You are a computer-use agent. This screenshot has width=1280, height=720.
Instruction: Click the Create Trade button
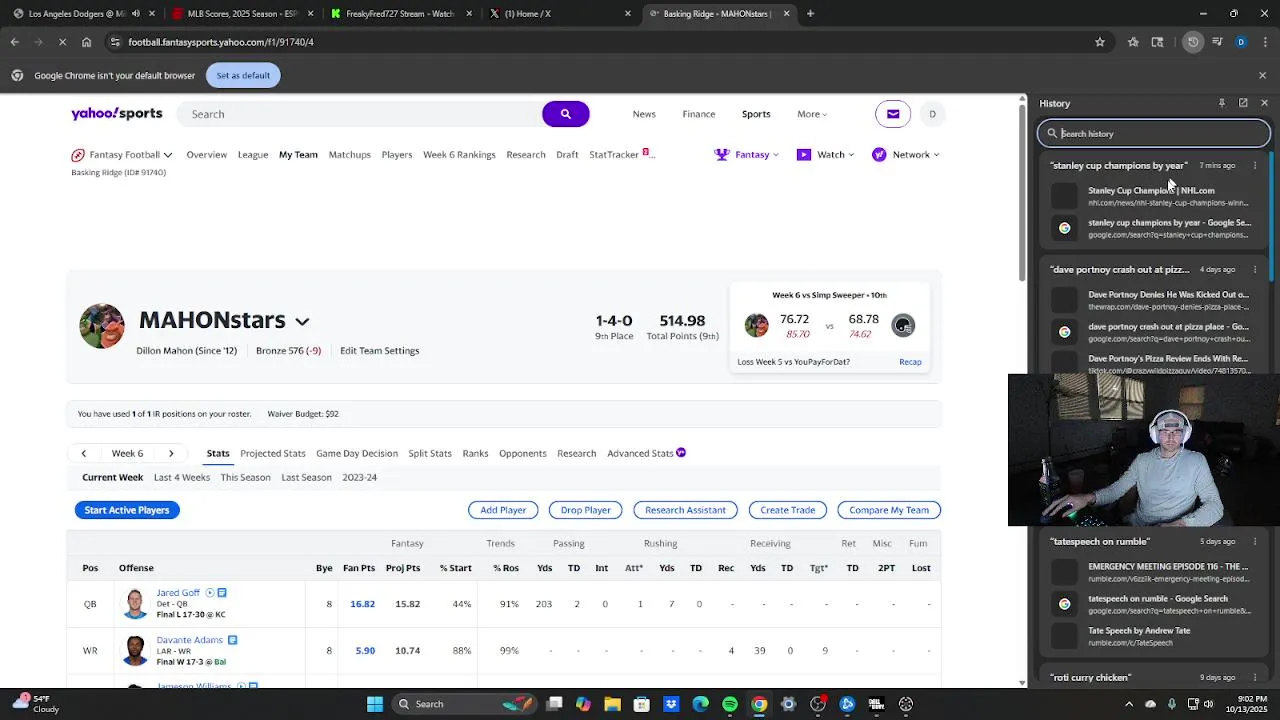click(788, 510)
